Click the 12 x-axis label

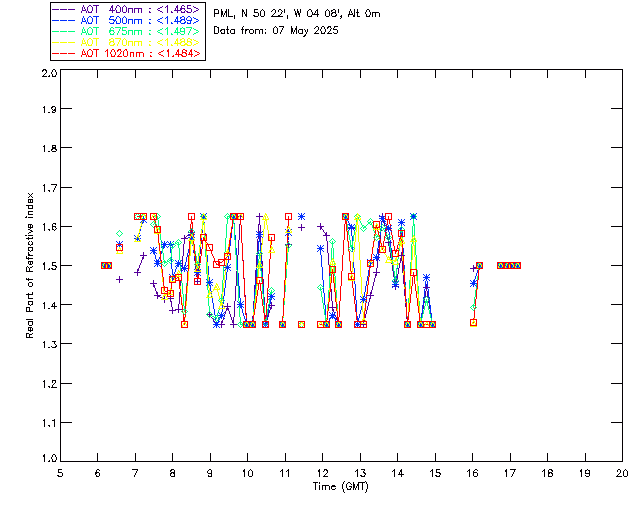[322, 473]
